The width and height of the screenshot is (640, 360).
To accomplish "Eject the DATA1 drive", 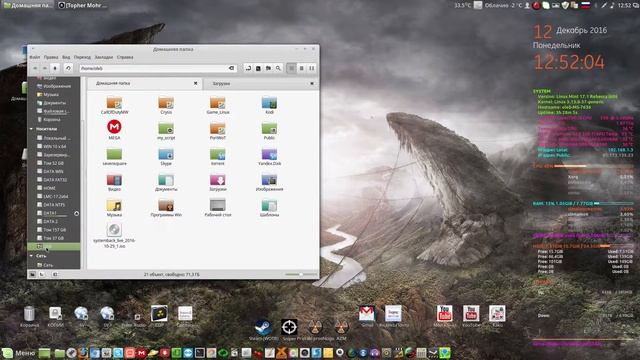I will coord(76,213).
